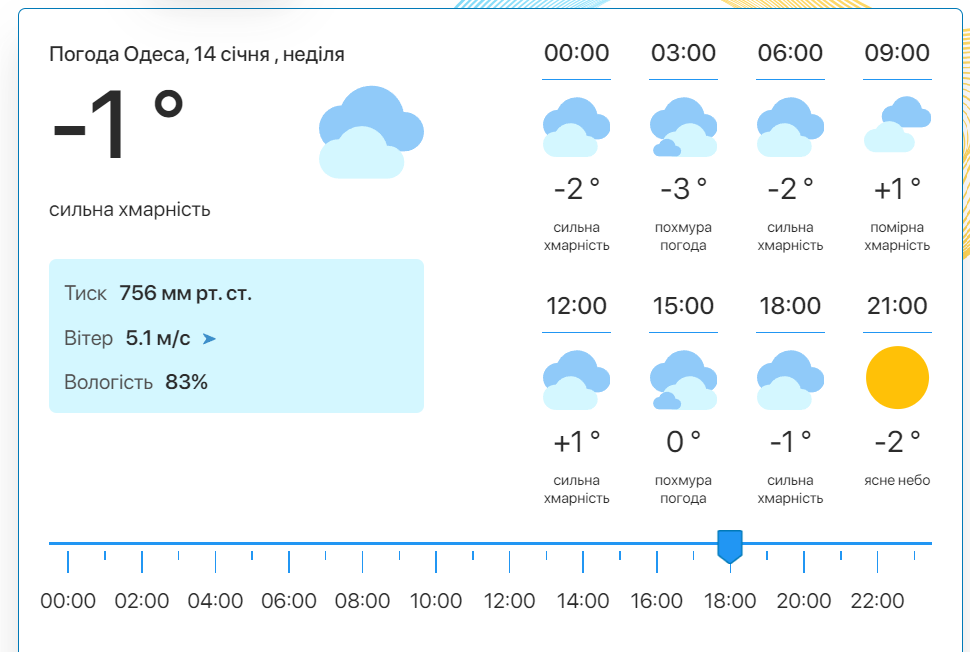
Task: Click the overcast cloud icon under 15:00
Action: [x=683, y=380]
